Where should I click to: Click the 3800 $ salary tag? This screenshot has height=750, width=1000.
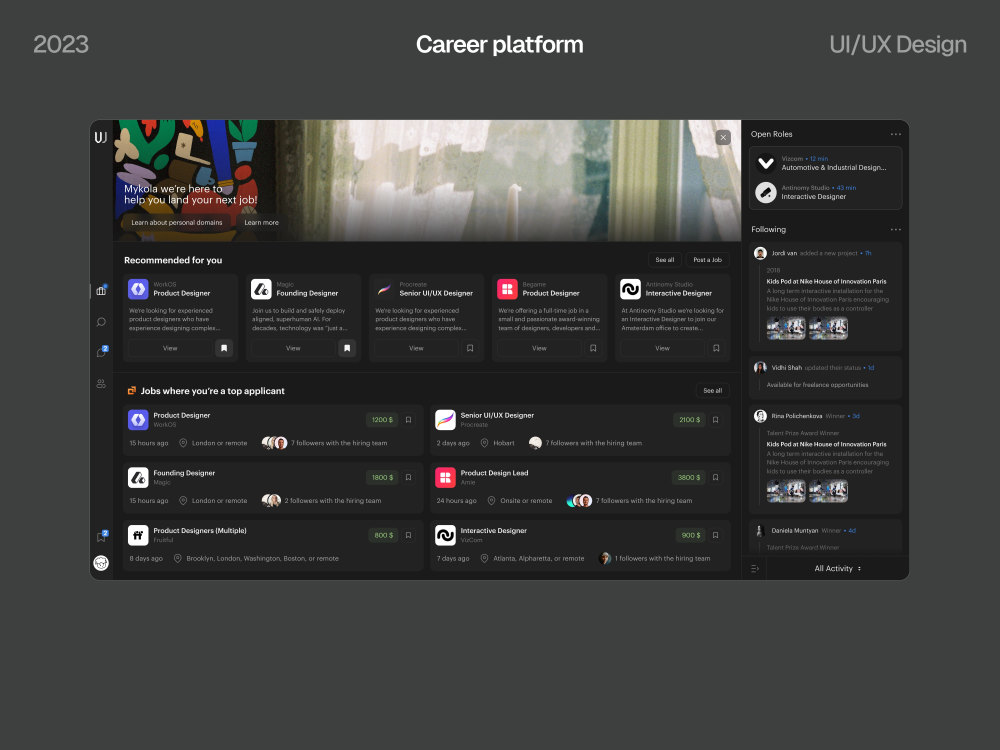coord(689,477)
